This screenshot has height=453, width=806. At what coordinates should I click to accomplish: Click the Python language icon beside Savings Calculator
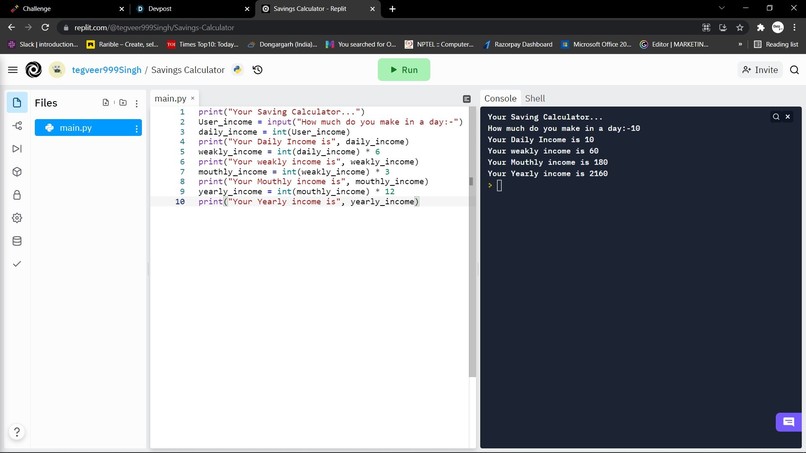pyautogui.click(x=237, y=69)
